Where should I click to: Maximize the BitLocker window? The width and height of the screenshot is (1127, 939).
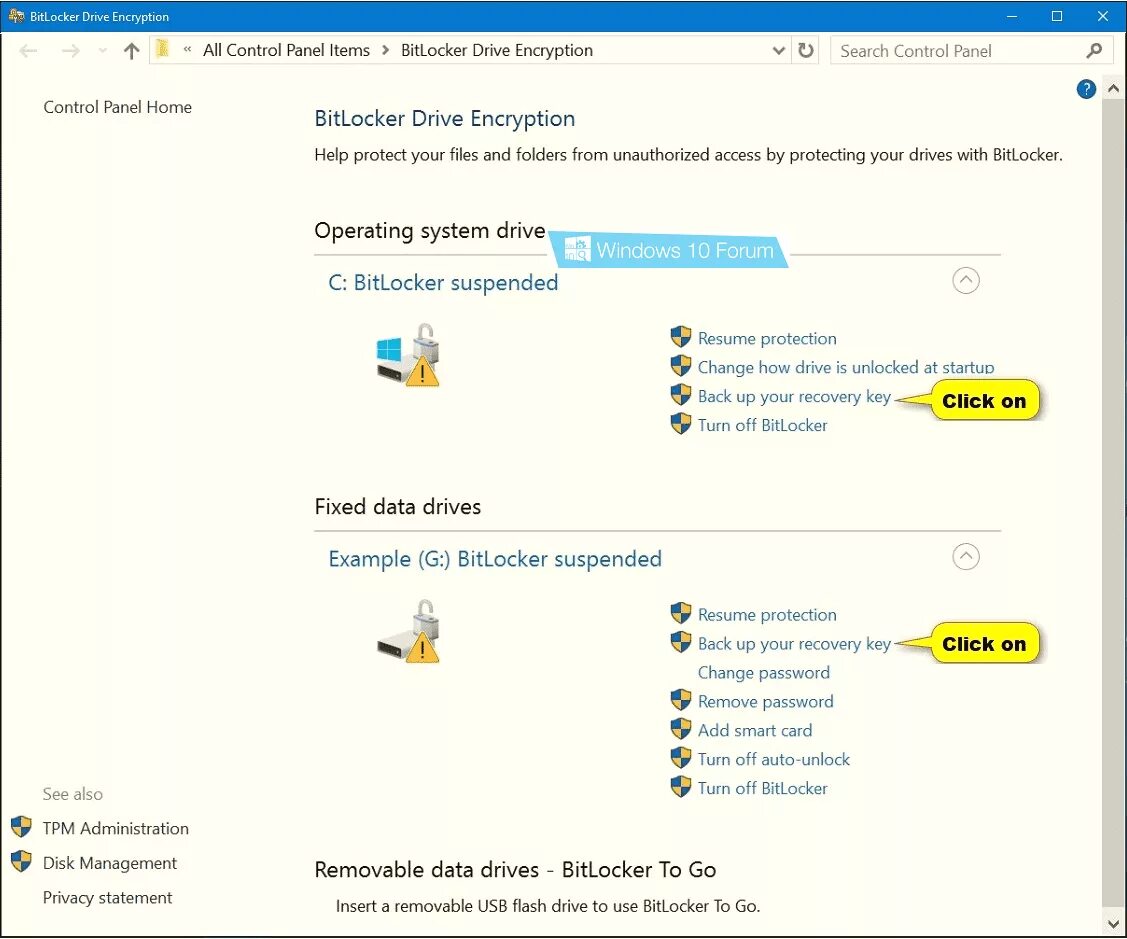click(x=1057, y=16)
